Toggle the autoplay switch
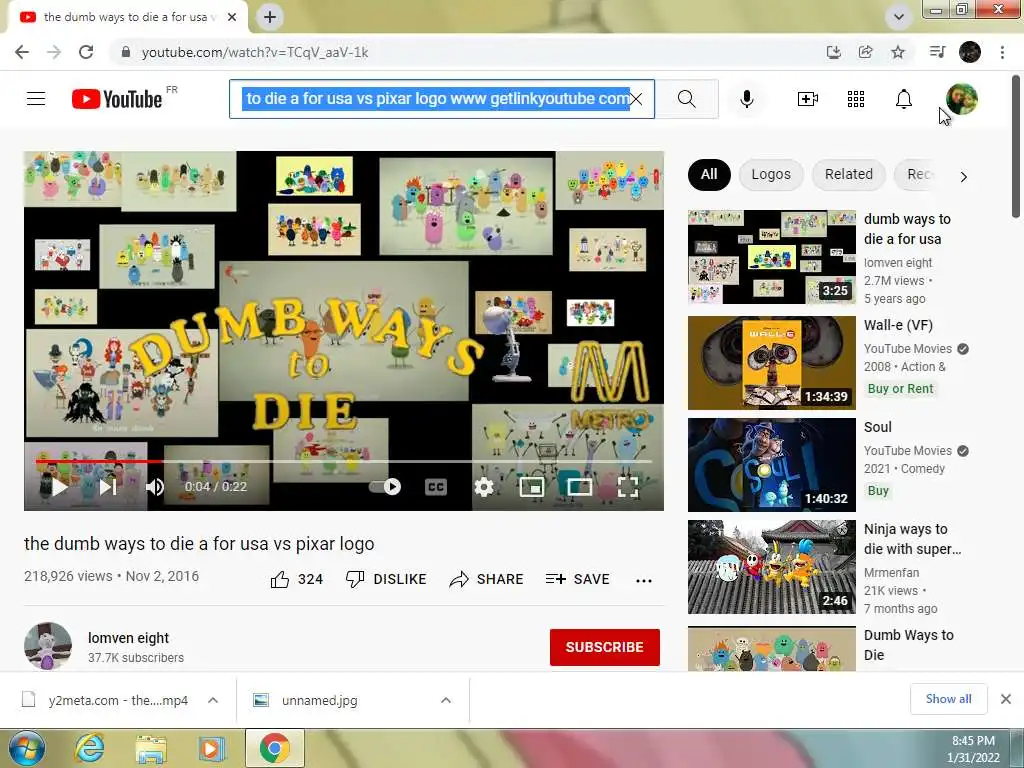This screenshot has height=768, width=1024. click(385, 487)
